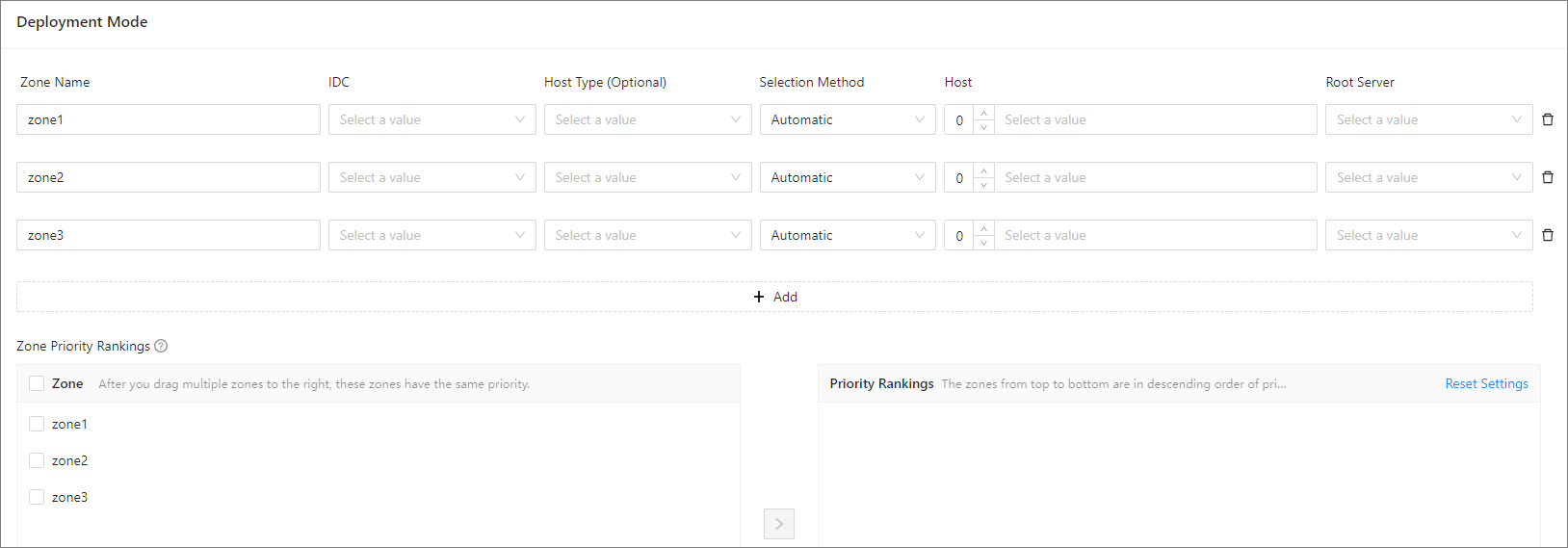Open the IDC dropdown for zone1
The image size is (1568, 548).
point(431,119)
